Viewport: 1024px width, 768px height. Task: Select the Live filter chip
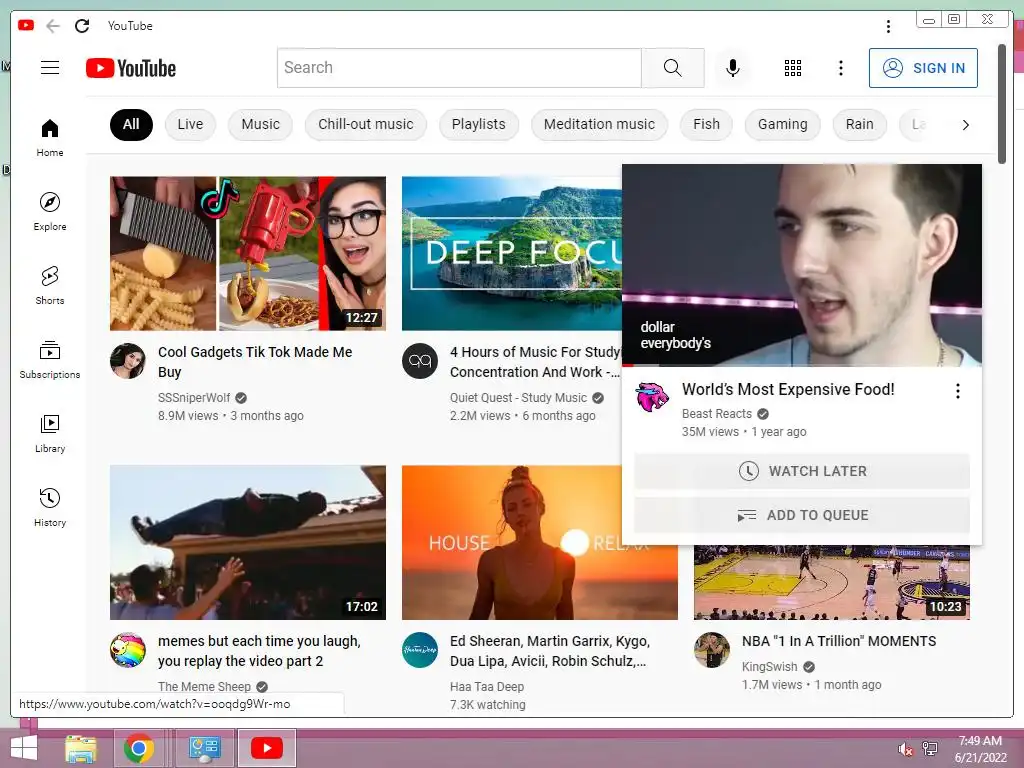tap(190, 125)
